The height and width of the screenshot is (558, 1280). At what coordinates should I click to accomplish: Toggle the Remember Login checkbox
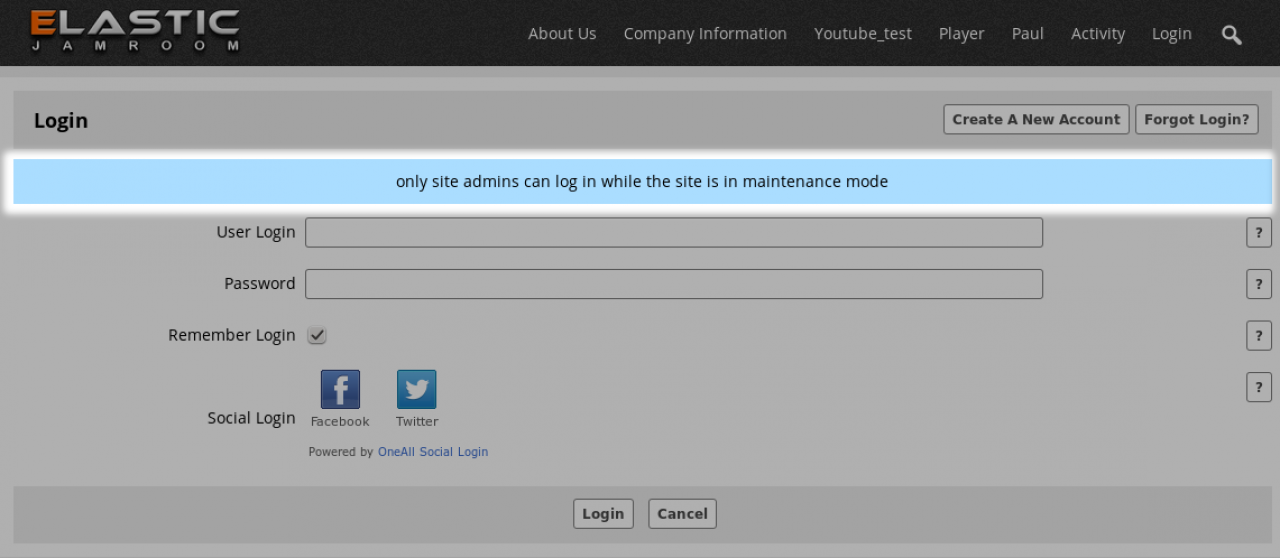pos(317,336)
